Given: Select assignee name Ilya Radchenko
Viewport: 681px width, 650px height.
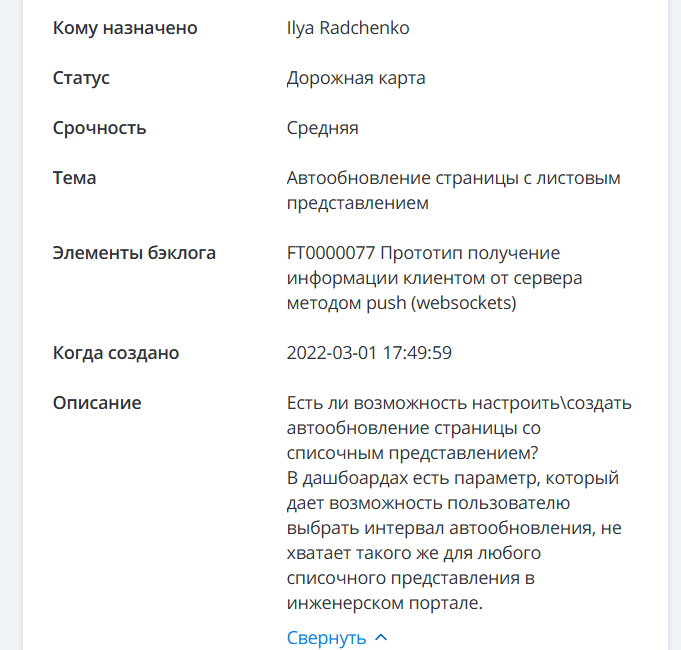Looking at the screenshot, I should point(348,28).
